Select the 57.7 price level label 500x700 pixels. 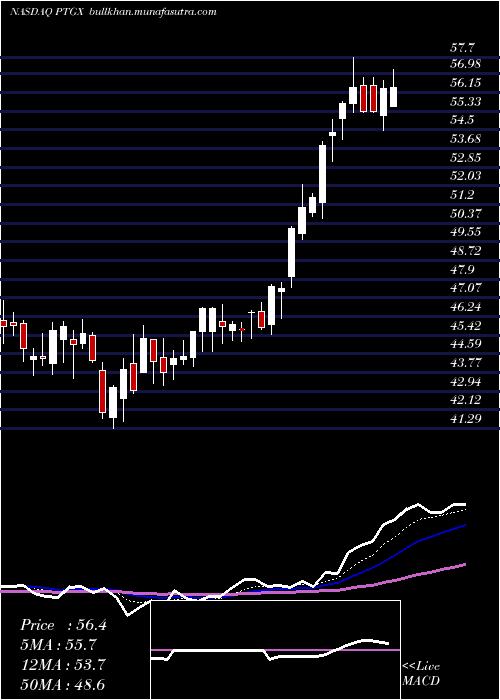coord(465,48)
